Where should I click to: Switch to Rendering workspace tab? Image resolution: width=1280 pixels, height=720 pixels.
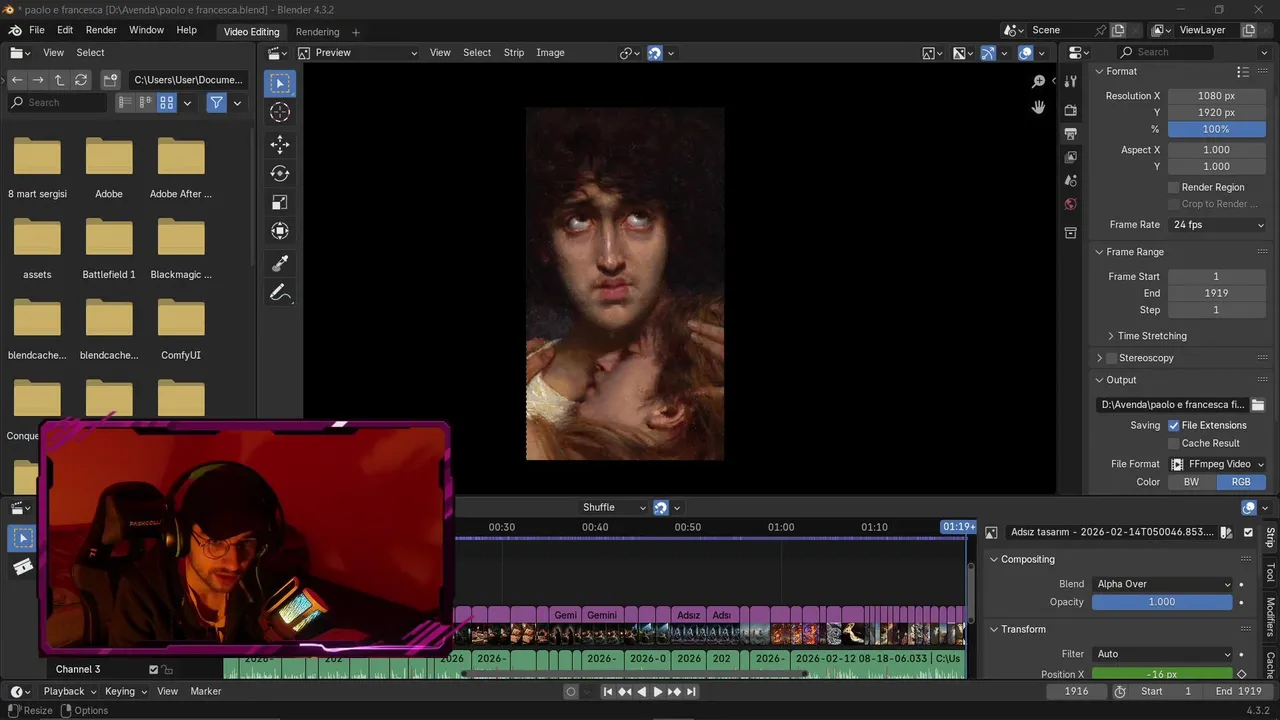tap(317, 32)
